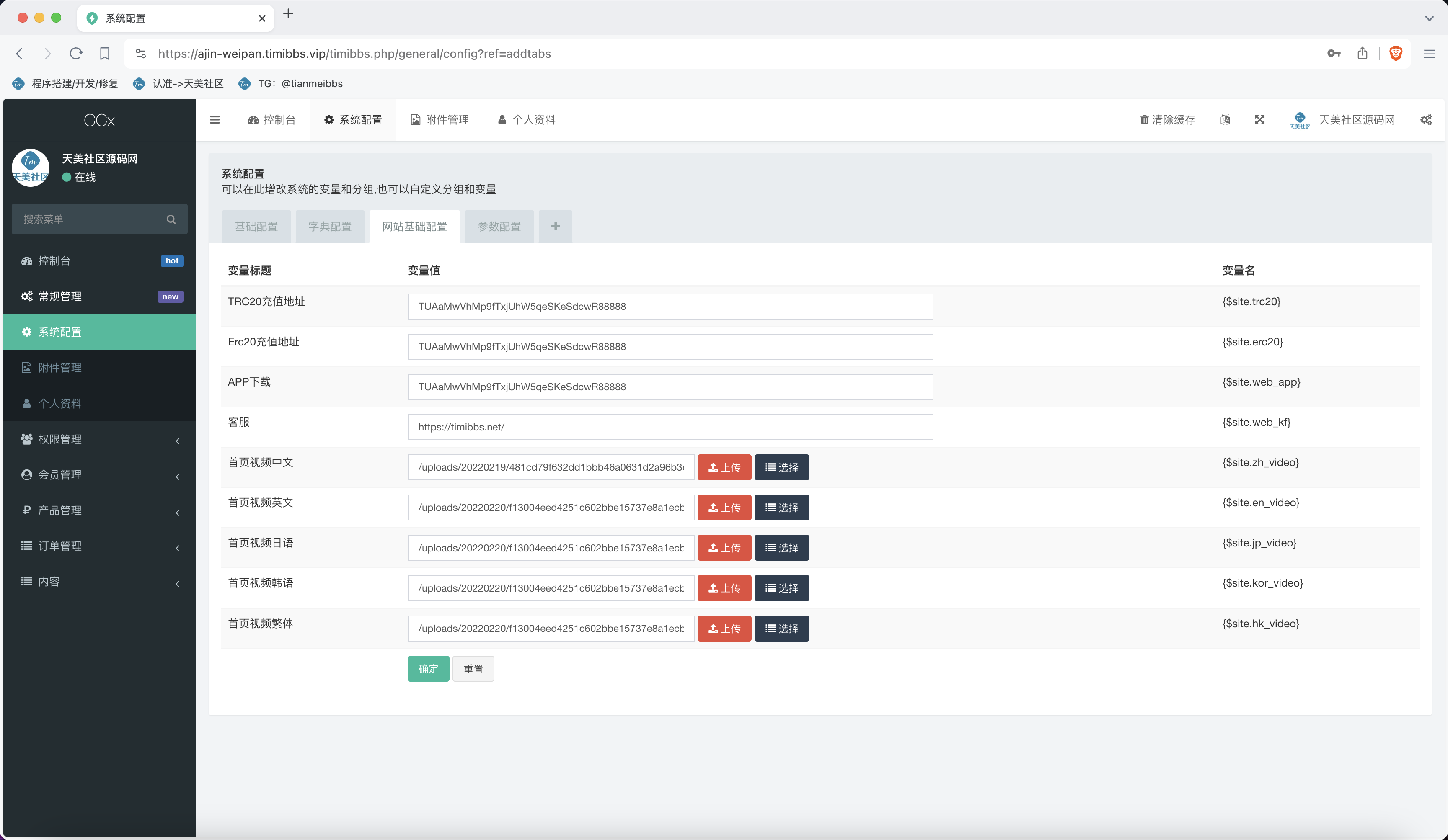Viewport: 1448px width, 840px height.
Task: Expand the 订单管理 sidebar menu
Action: 99,546
